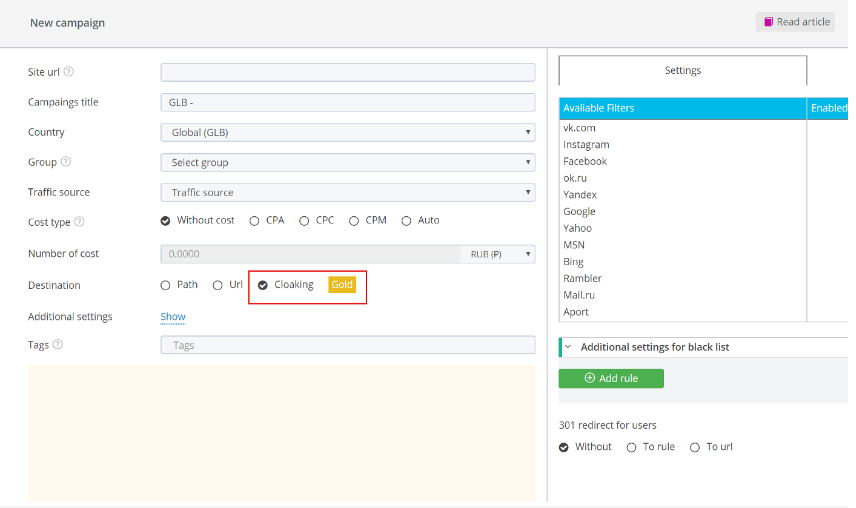Screen dimensions: 856x508
Task: Click the Site url input field
Action: pyautogui.click(x=347, y=72)
